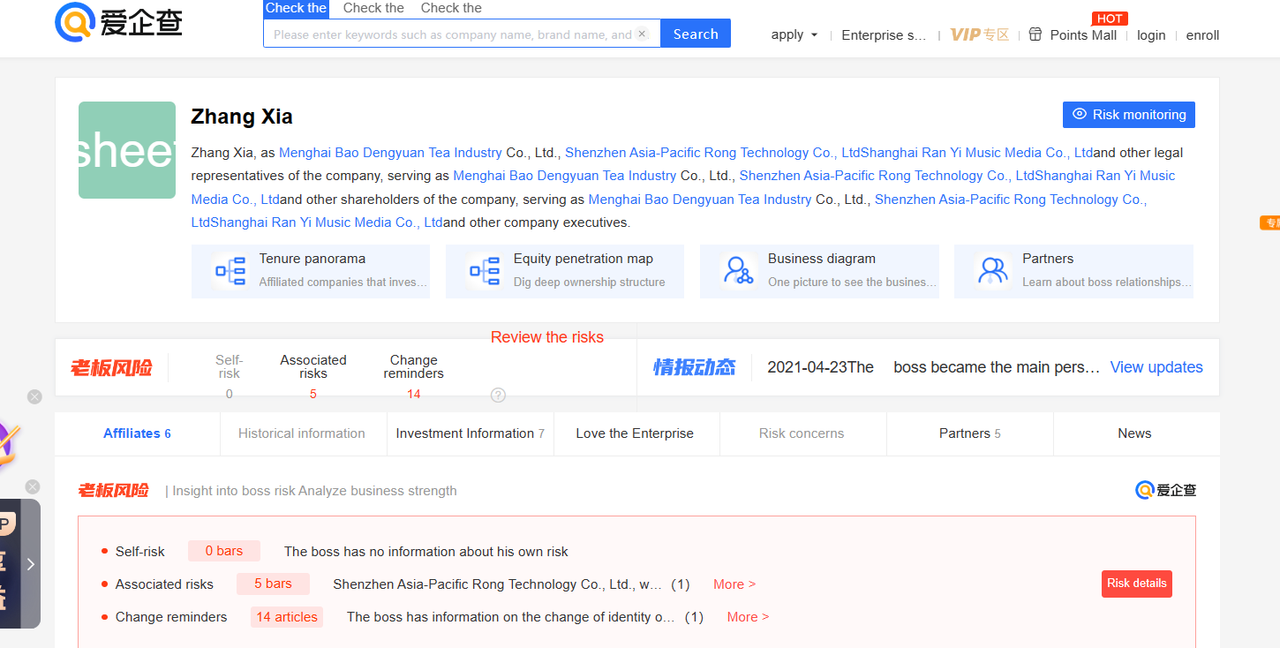Image resolution: width=1280 pixels, height=648 pixels.
Task: Open the Equity penetration map icon
Action: [x=485, y=271]
